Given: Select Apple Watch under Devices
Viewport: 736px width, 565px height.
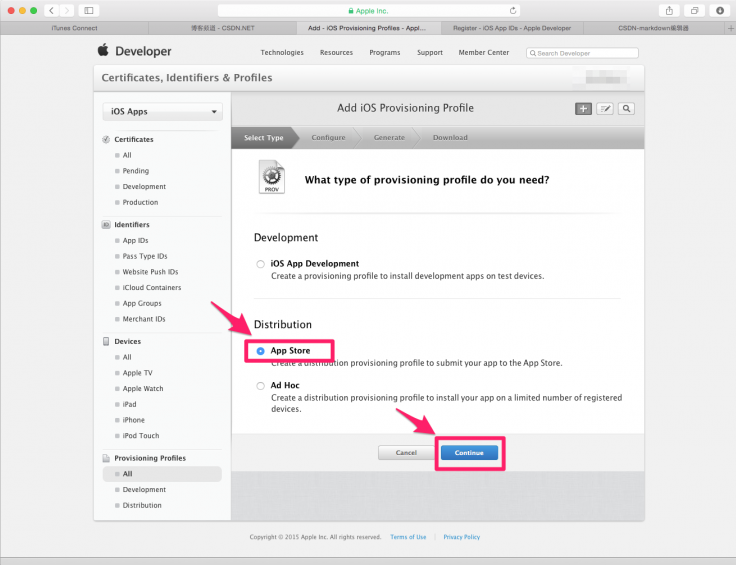Looking at the screenshot, I should pos(143,389).
